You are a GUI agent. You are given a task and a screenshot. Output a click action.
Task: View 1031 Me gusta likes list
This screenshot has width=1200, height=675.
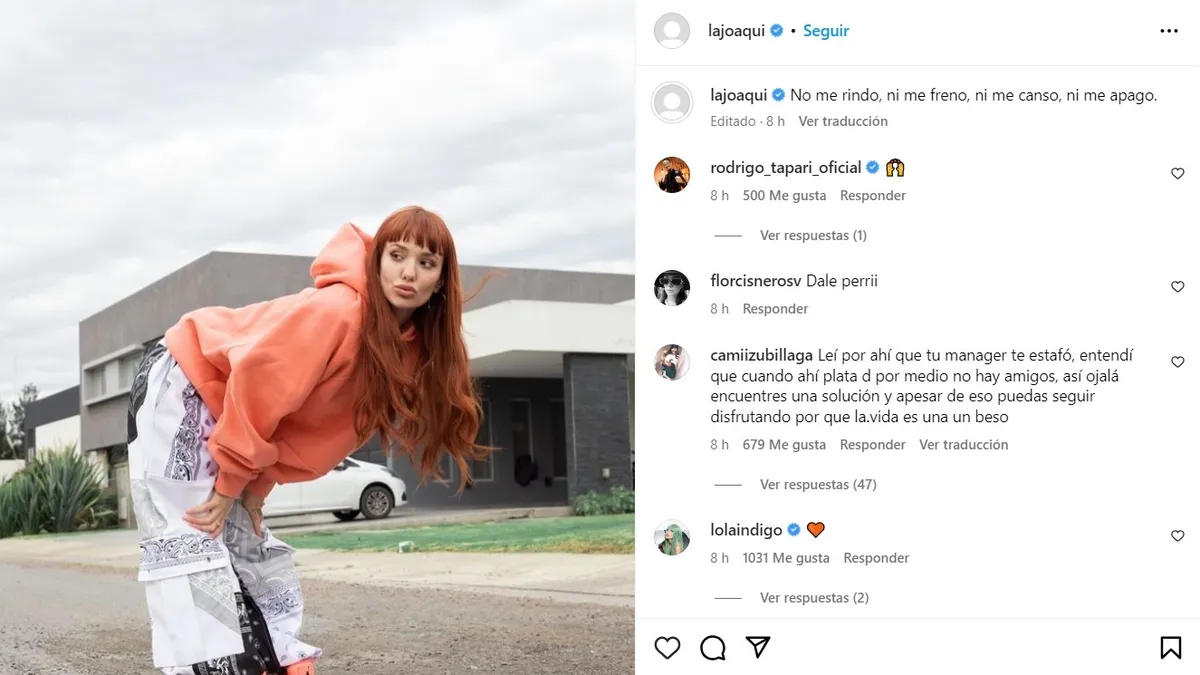(786, 558)
